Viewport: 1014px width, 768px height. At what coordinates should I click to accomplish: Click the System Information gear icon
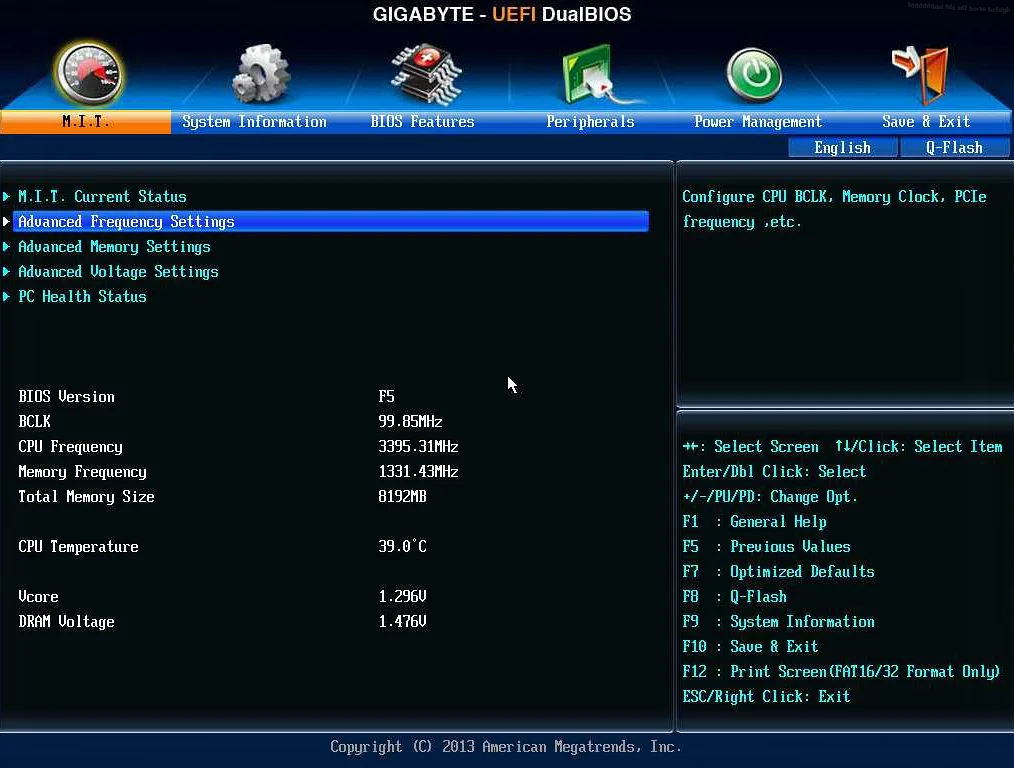coord(260,73)
